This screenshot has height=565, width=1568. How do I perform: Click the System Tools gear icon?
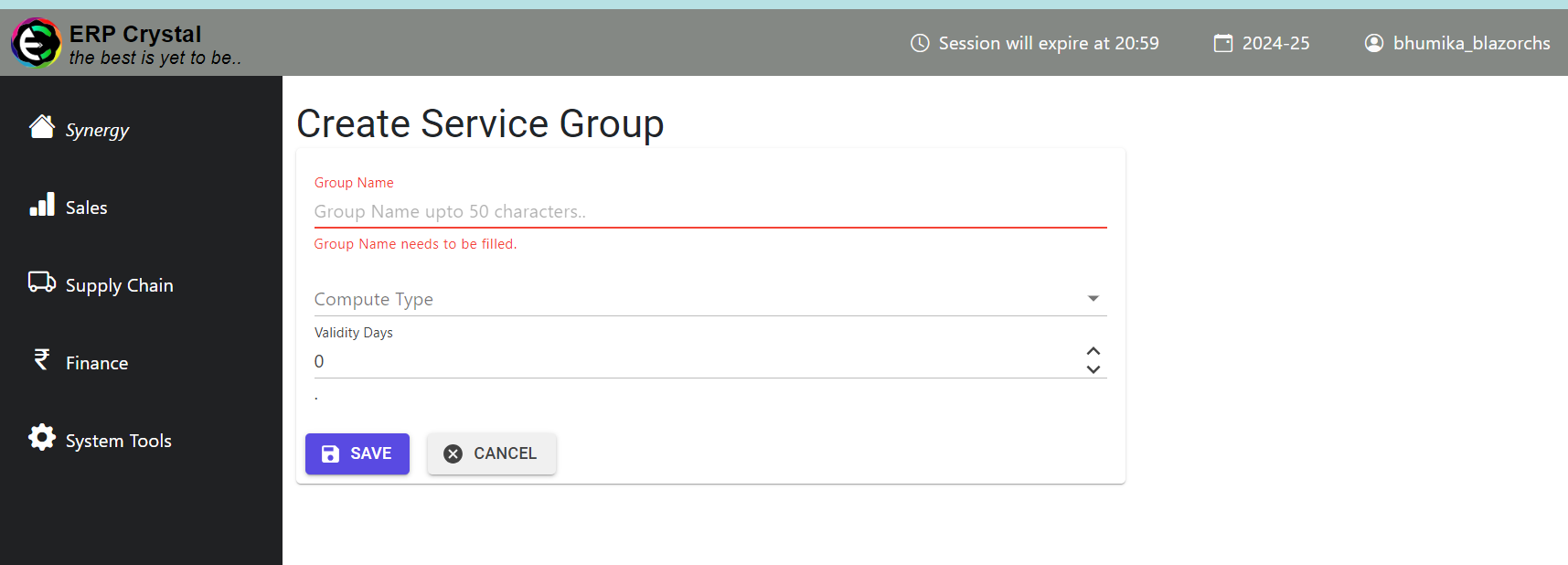(42, 438)
